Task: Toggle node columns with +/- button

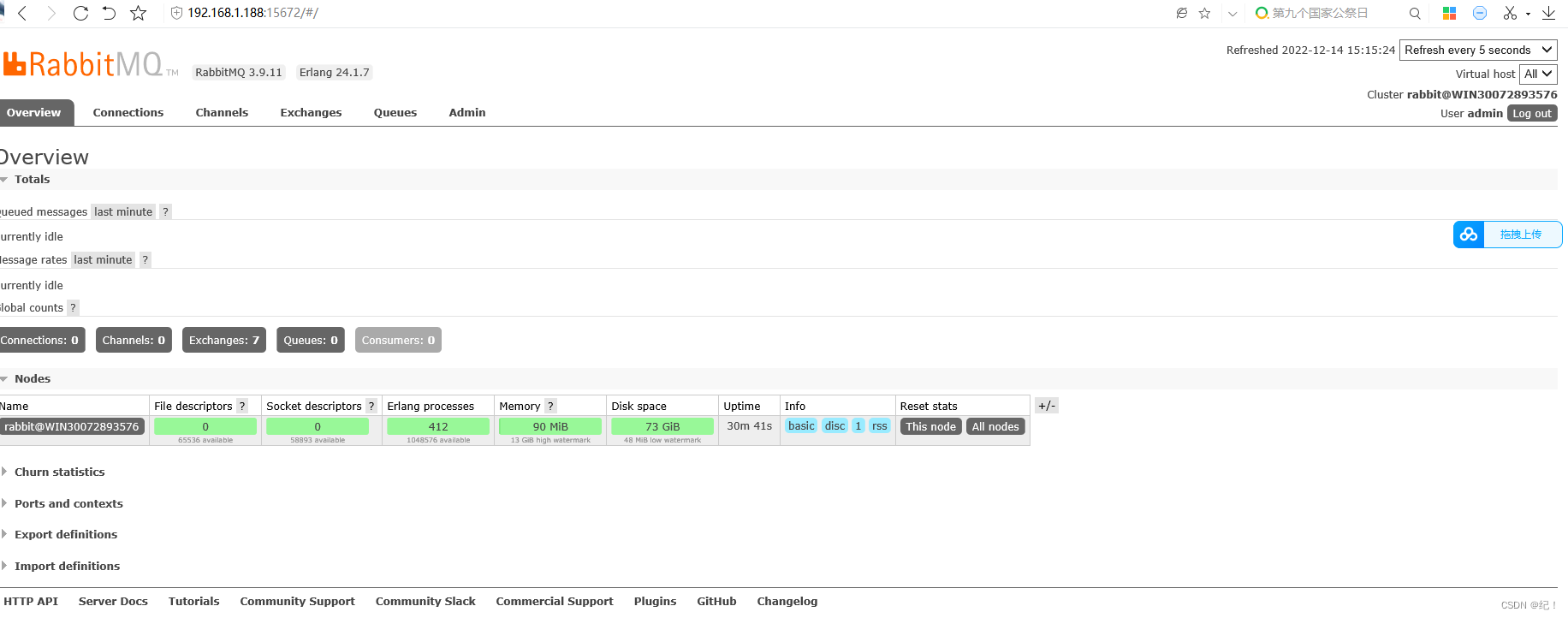Action: click(x=1047, y=406)
